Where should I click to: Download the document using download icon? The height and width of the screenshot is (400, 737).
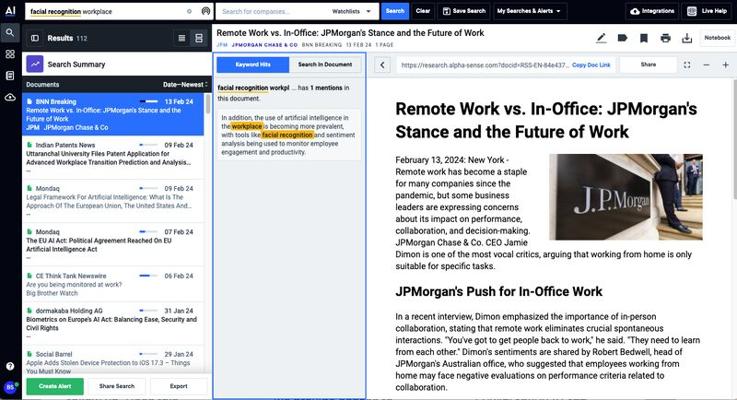point(687,38)
